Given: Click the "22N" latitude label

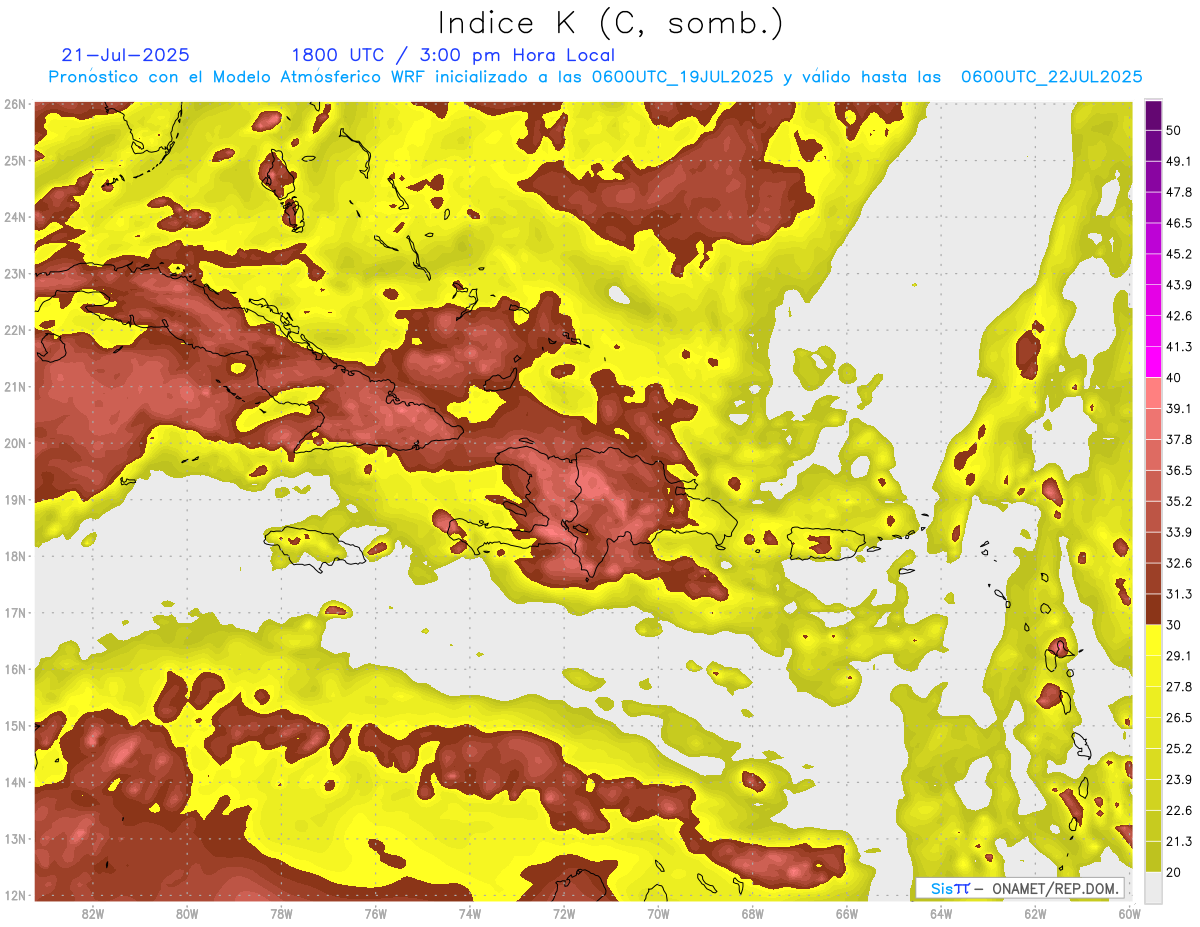Looking at the screenshot, I should point(15,330).
